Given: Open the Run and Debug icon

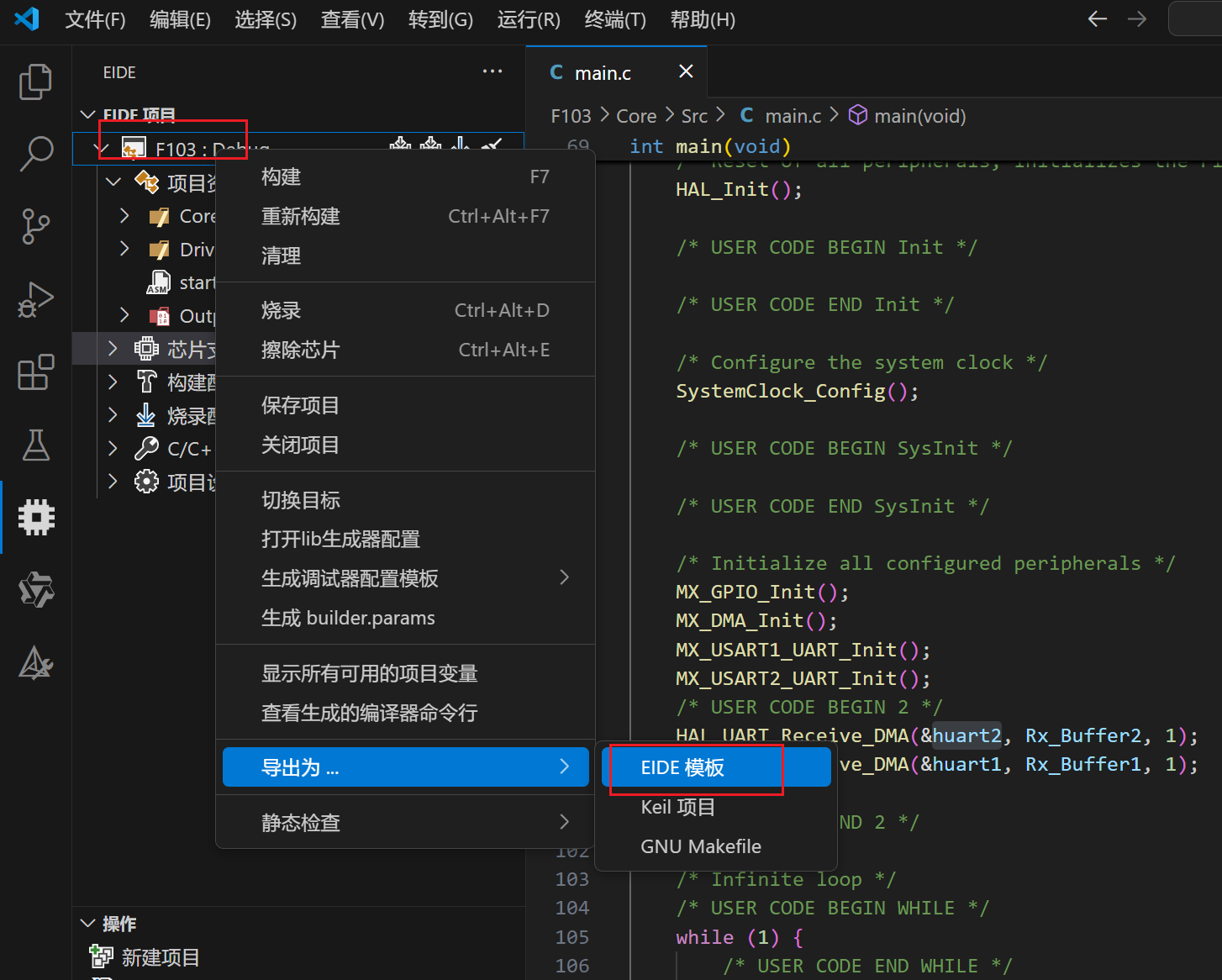Looking at the screenshot, I should pos(35,299).
